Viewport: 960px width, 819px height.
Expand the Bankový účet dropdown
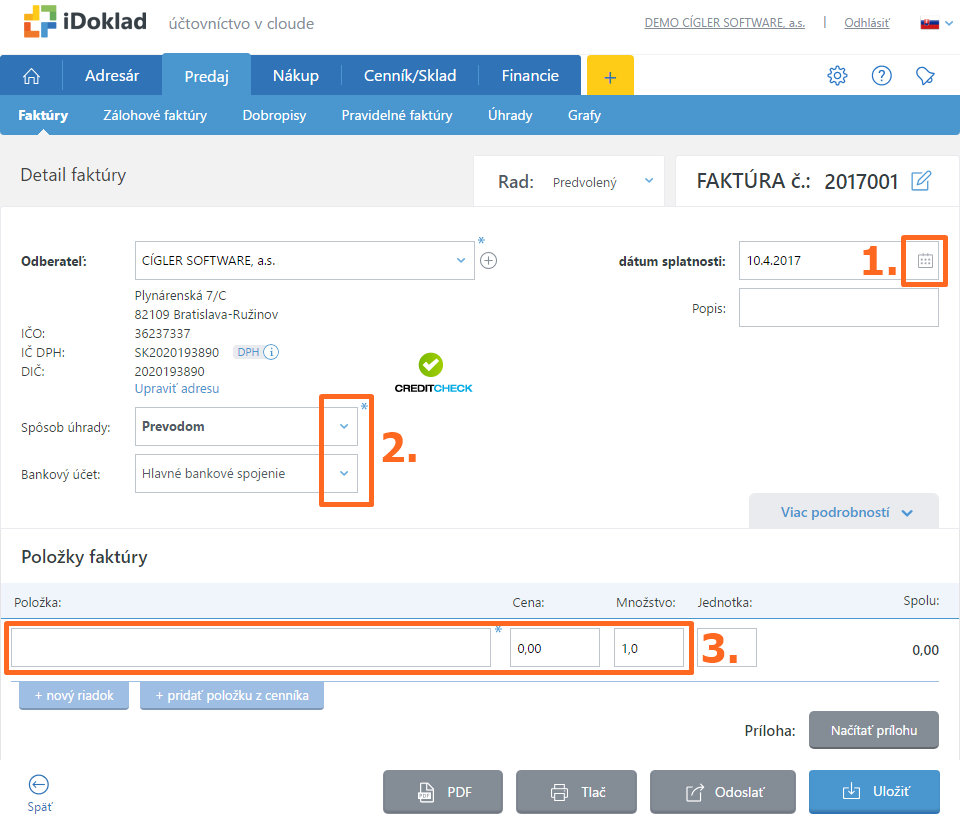point(344,473)
